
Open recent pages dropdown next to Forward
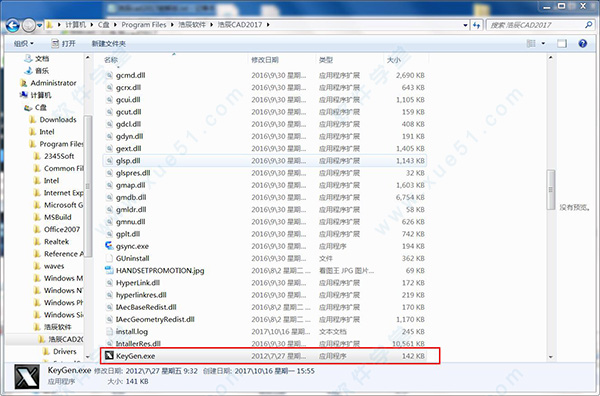point(40,25)
